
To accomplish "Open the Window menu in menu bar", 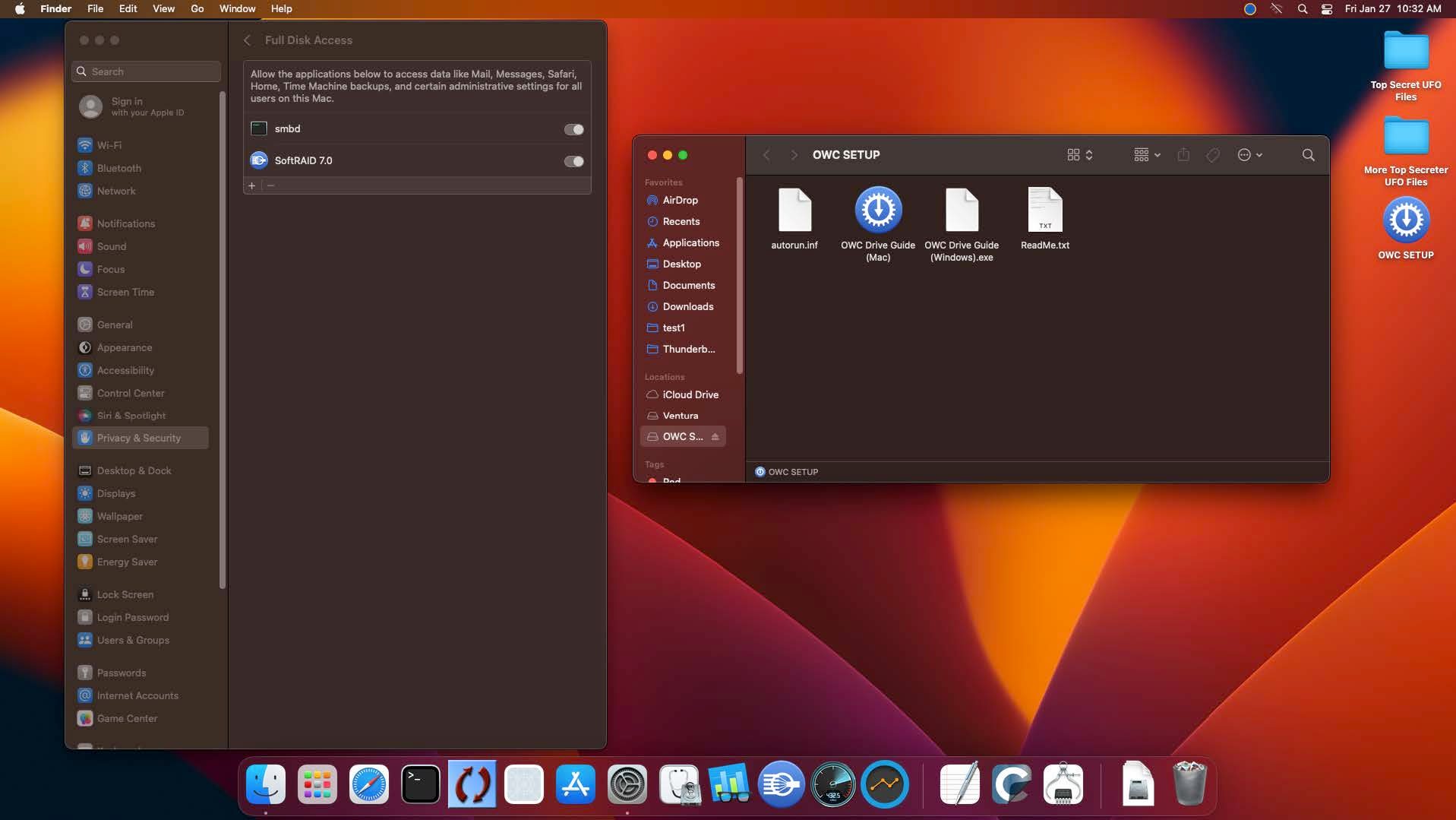I will [x=237, y=8].
